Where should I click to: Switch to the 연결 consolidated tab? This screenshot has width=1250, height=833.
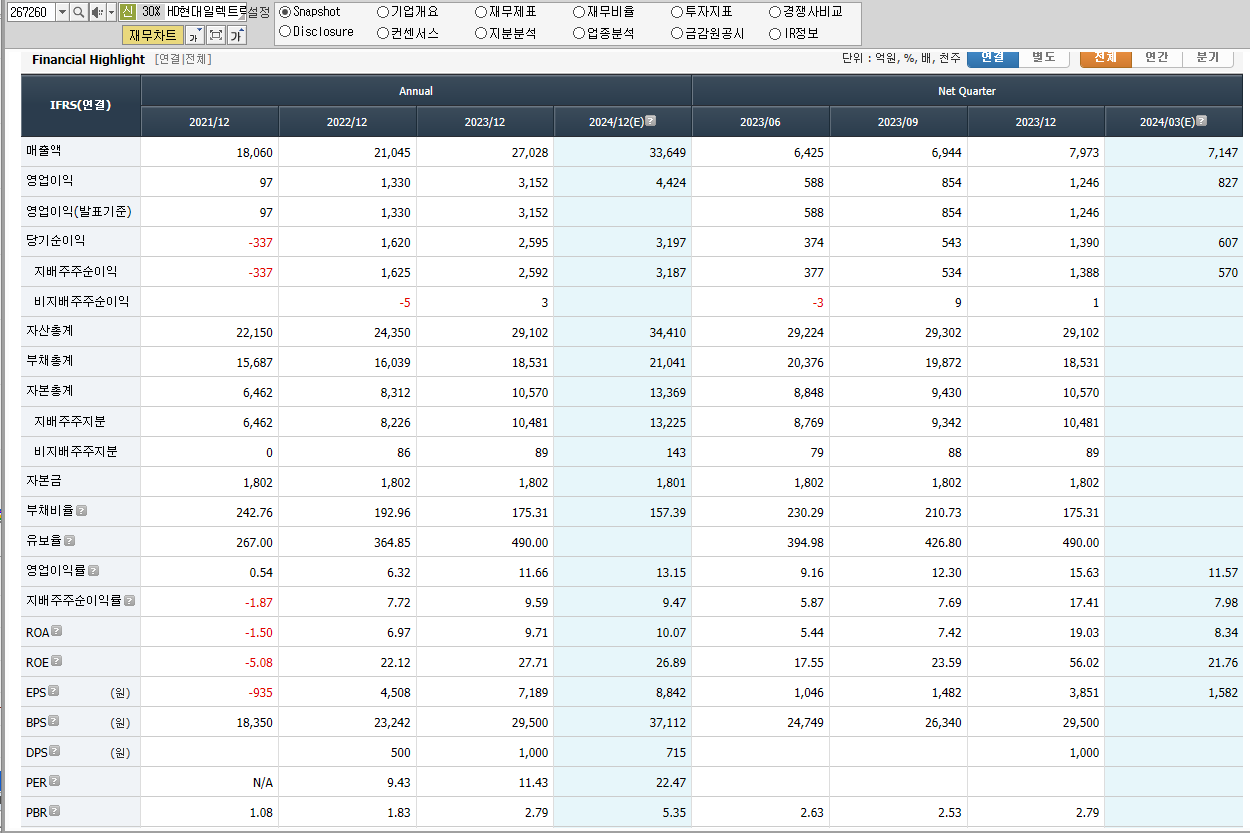pos(993,57)
